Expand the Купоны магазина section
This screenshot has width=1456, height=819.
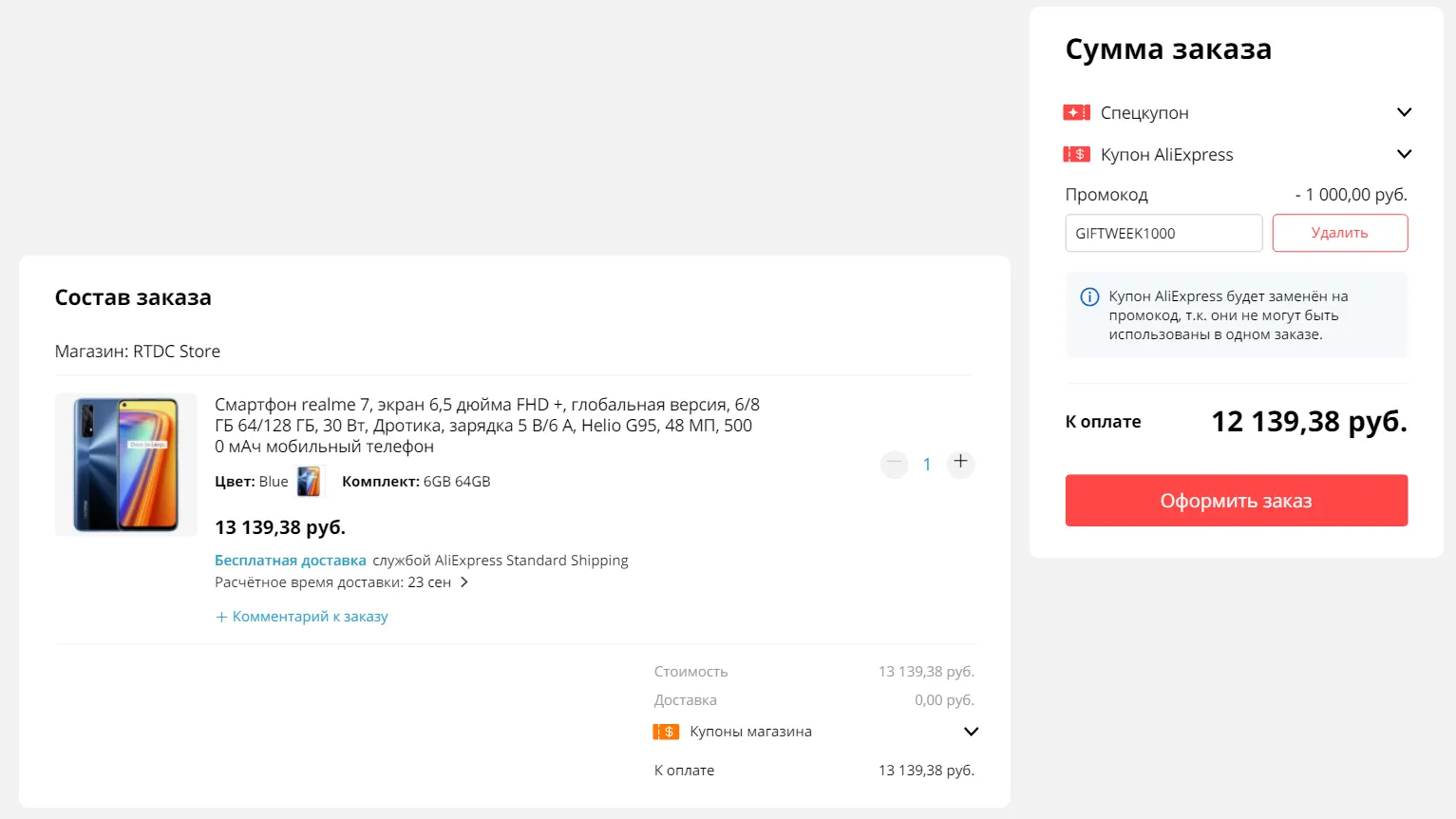[971, 732]
